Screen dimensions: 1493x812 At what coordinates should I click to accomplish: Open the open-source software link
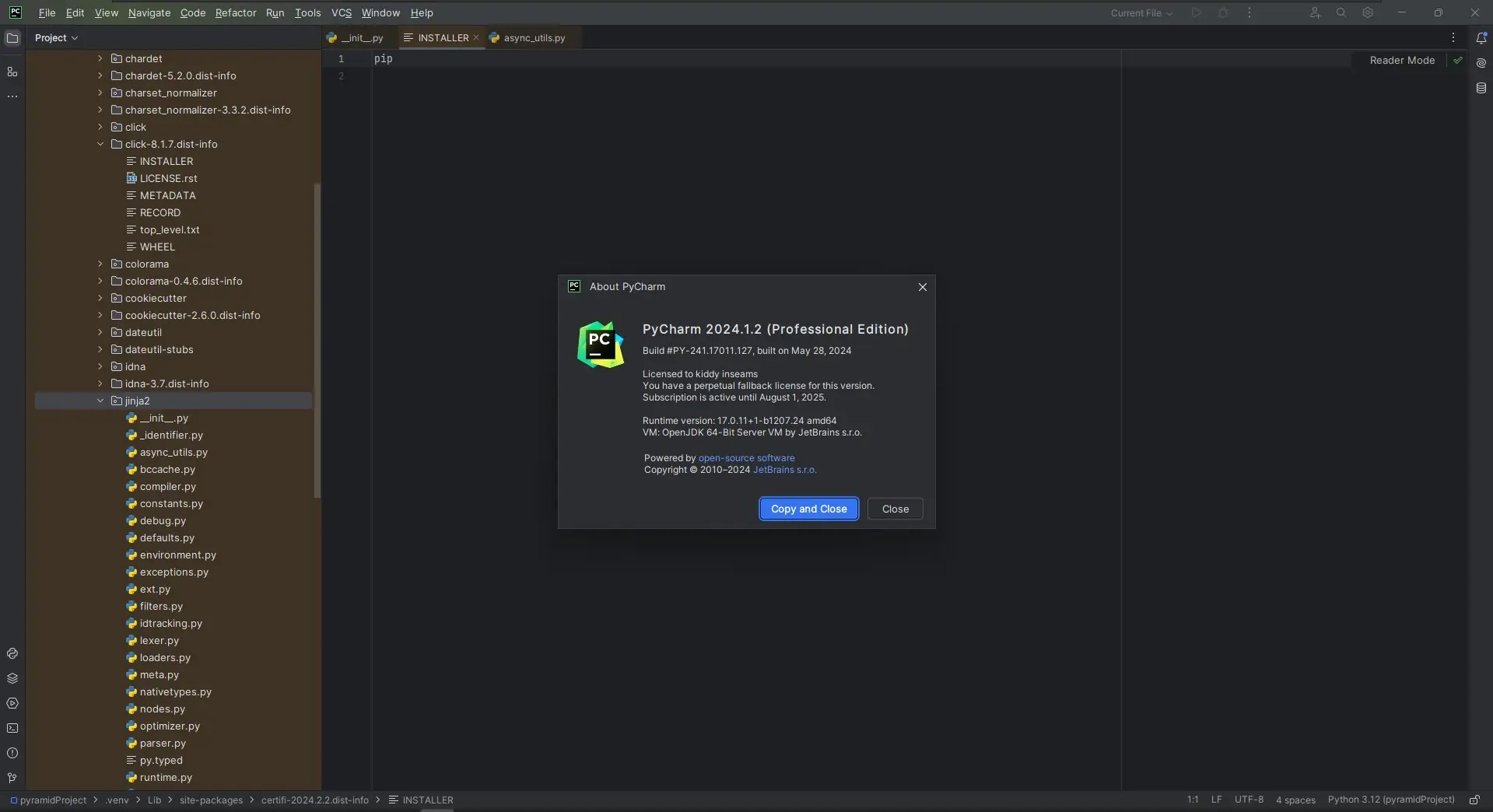tap(747, 458)
